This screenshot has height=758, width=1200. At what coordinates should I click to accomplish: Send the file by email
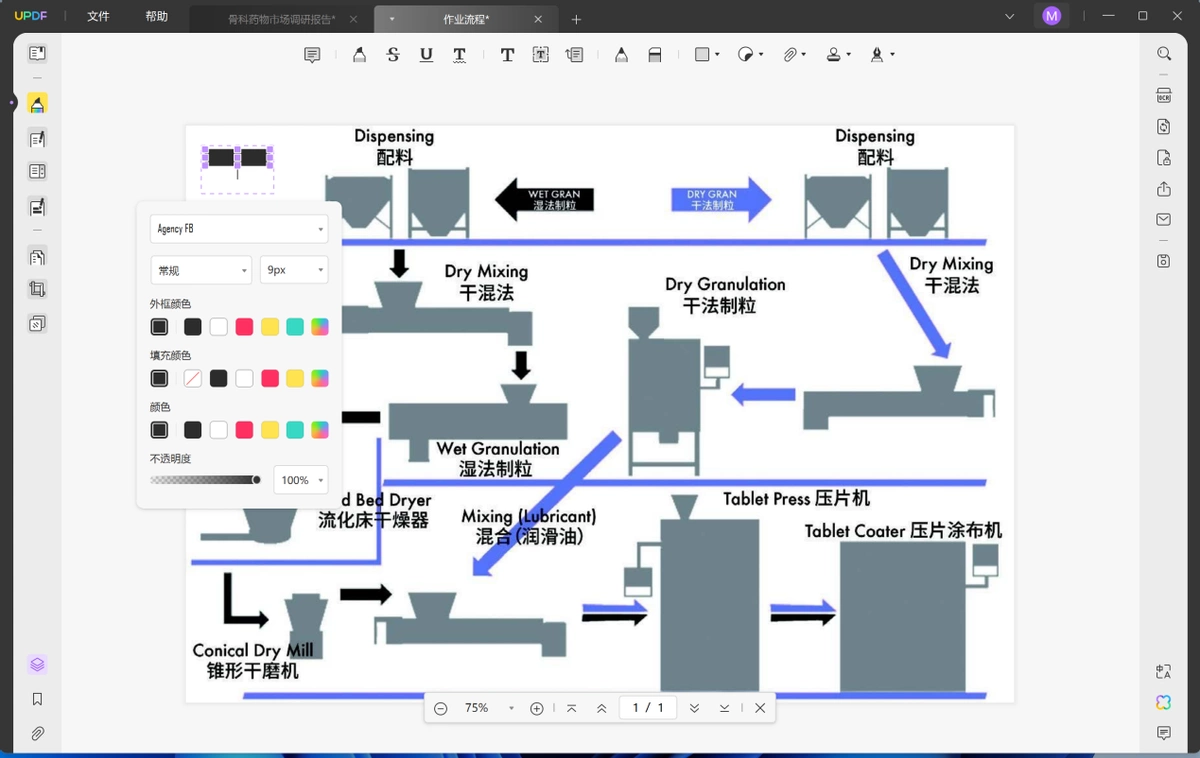click(1164, 220)
